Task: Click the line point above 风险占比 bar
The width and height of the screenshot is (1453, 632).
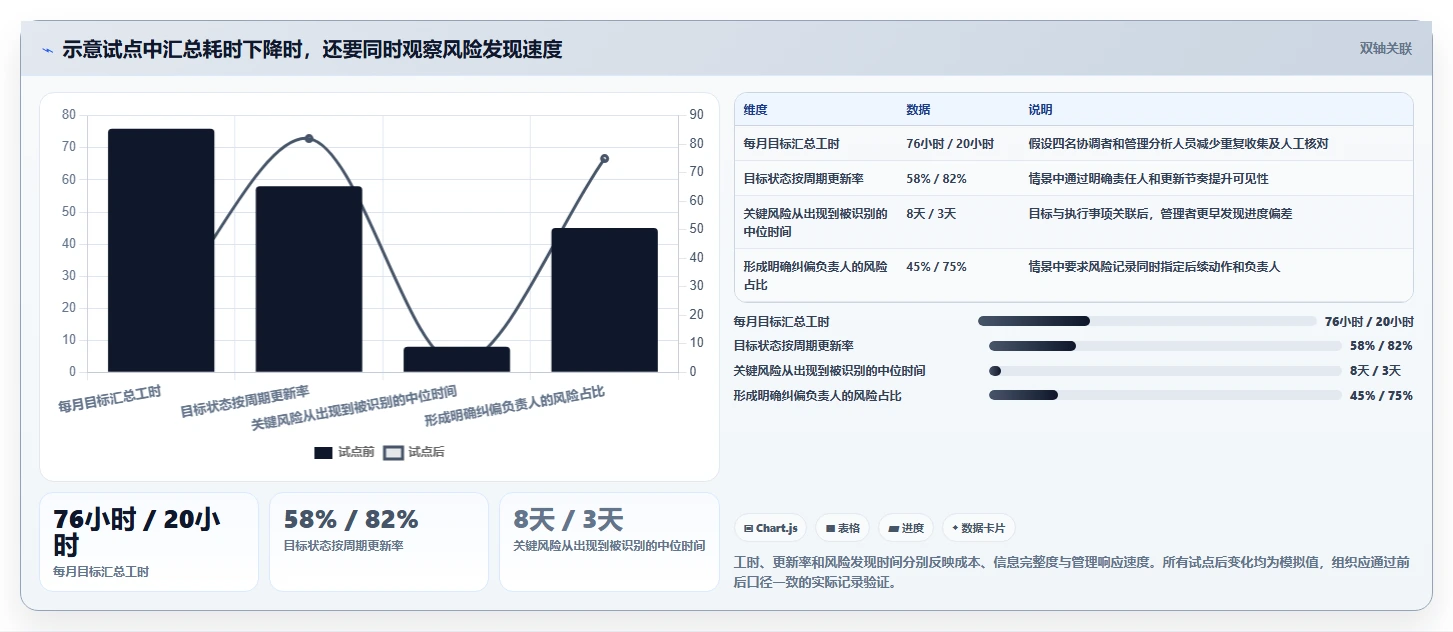Action: [x=604, y=158]
